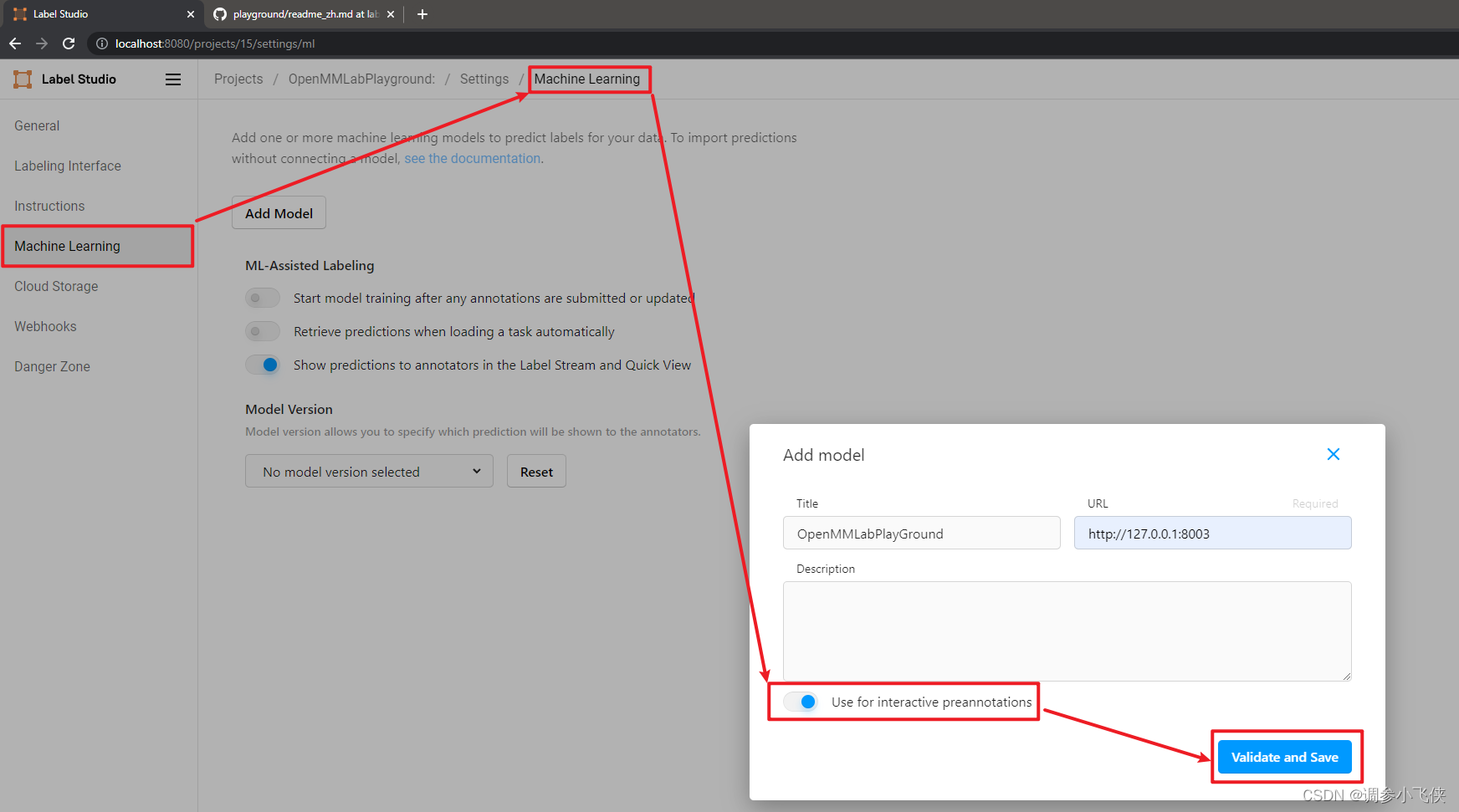Go to Labeling Interface settings

(x=68, y=166)
